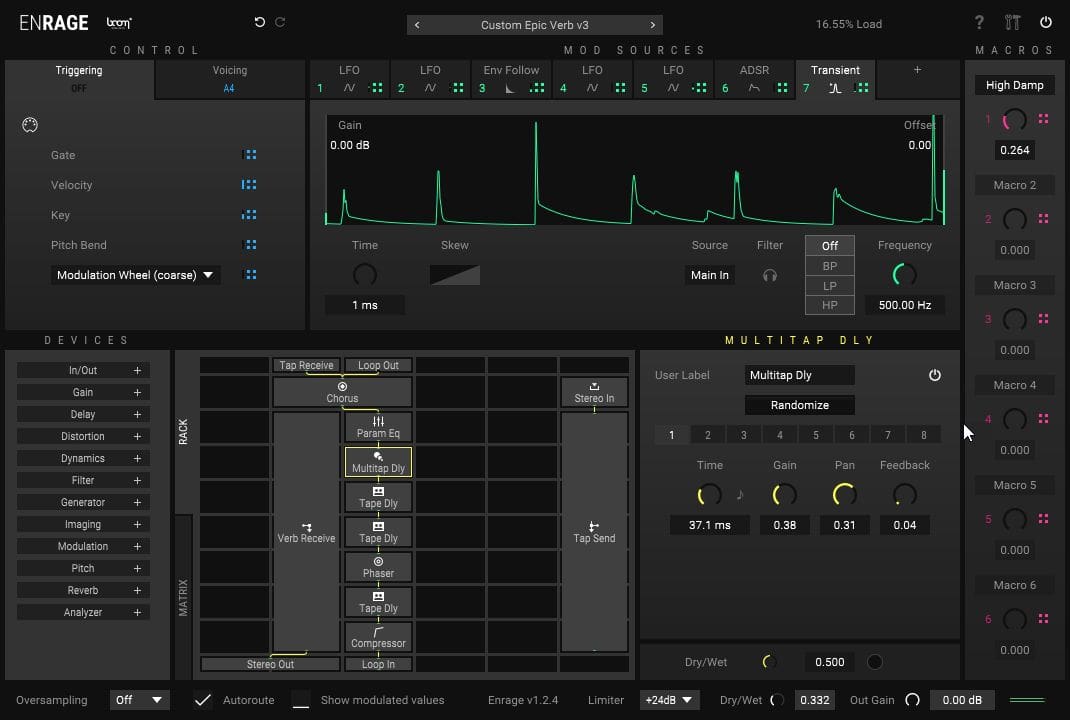This screenshot has height=720, width=1070.
Task: Toggle the Multitap Dly power button
Action: point(935,375)
